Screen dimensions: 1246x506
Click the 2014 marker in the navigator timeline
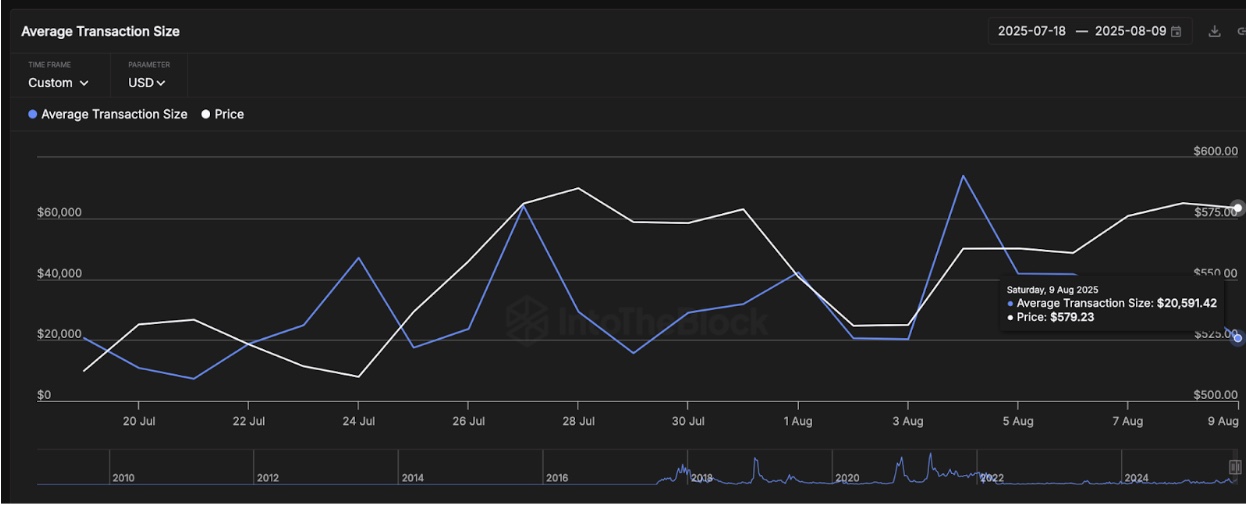click(x=413, y=478)
